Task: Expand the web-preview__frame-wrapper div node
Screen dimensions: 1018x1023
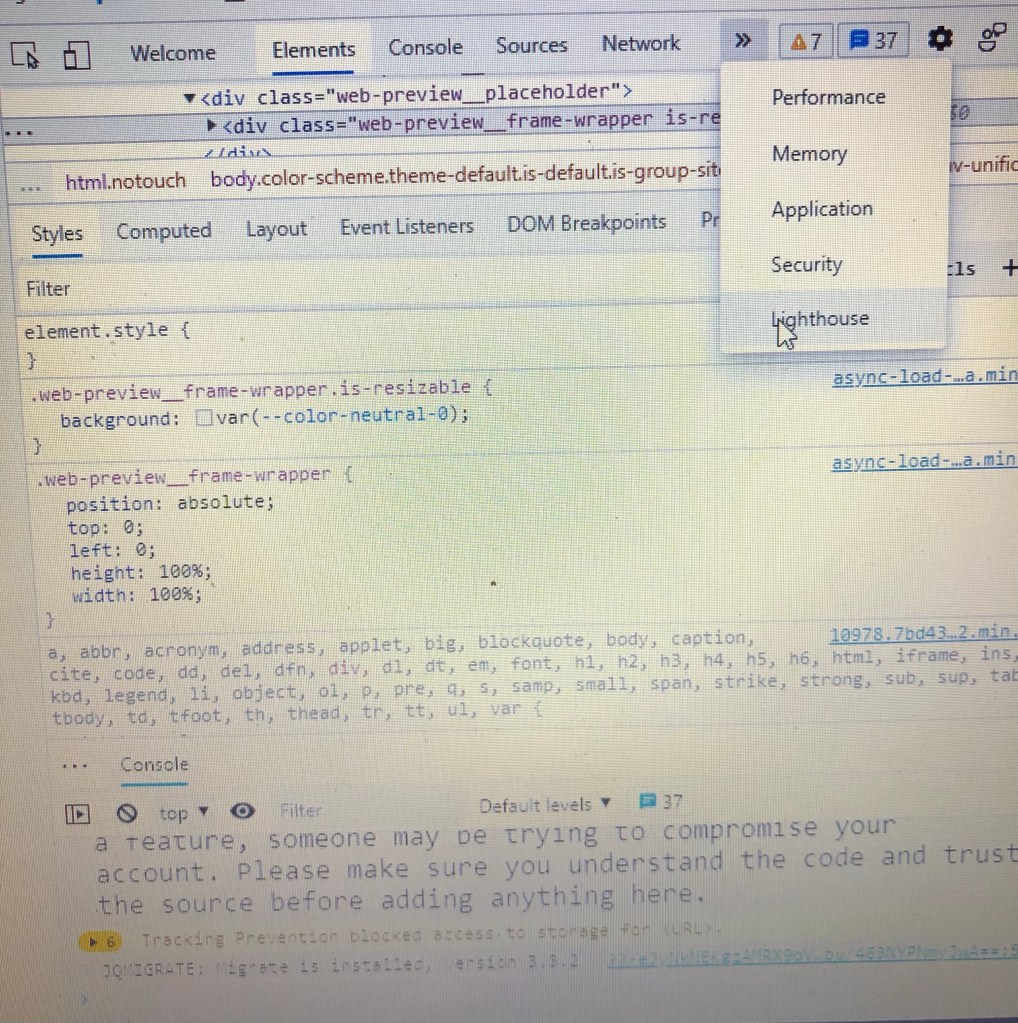Action: click(212, 126)
